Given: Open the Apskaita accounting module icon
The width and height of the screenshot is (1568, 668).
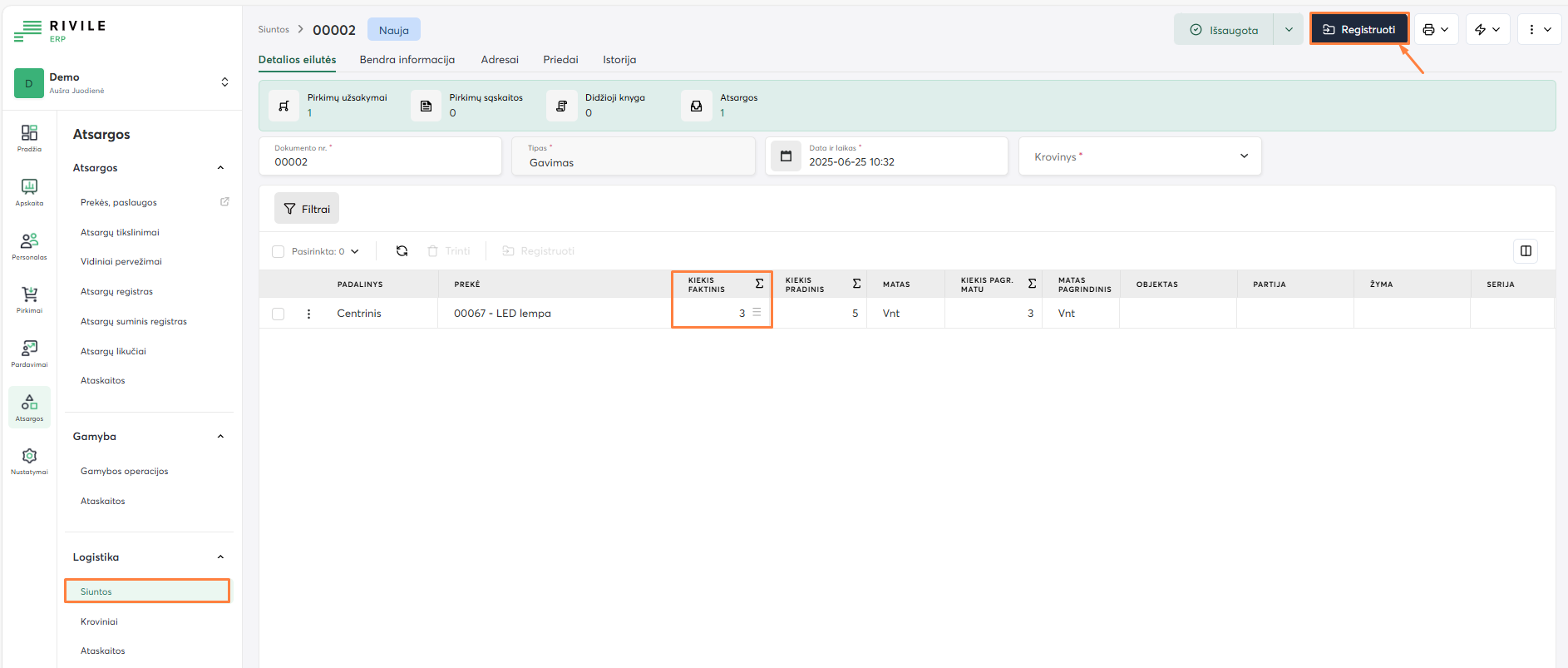Looking at the screenshot, I should [x=29, y=191].
